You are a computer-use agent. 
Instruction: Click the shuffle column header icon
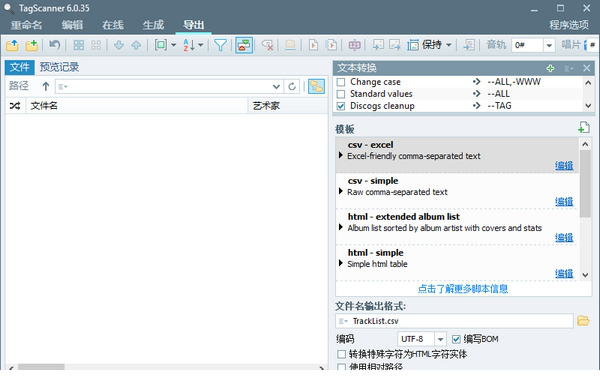(x=15, y=106)
